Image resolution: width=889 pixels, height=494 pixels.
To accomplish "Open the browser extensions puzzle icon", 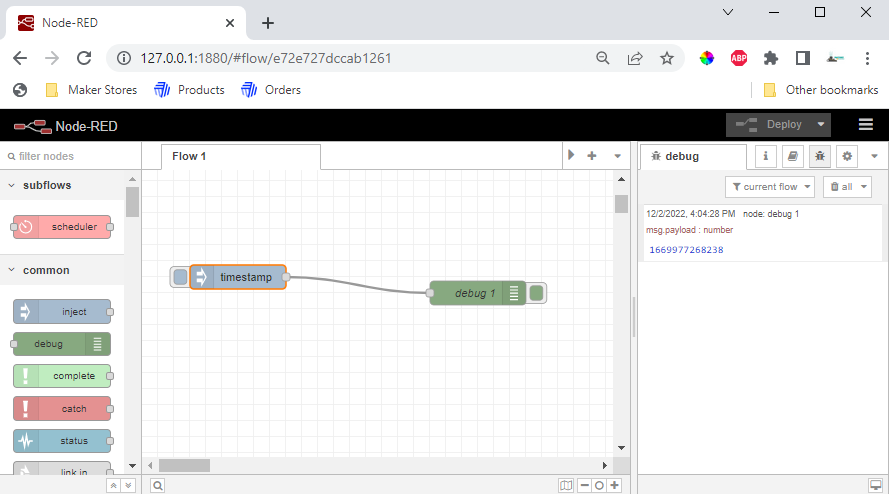I will 771,58.
